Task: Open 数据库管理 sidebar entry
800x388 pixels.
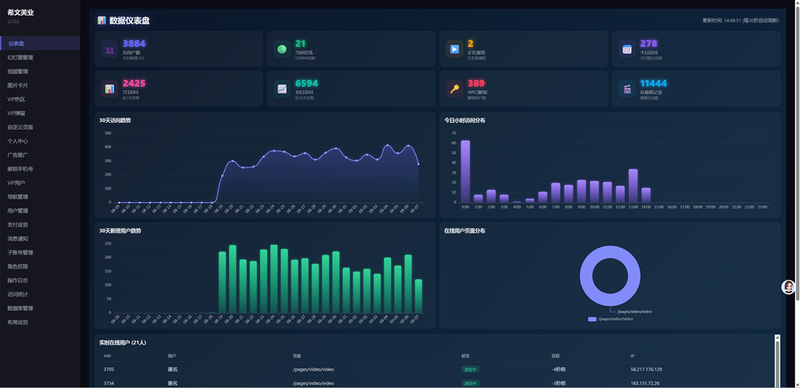Action: pos(20,308)
